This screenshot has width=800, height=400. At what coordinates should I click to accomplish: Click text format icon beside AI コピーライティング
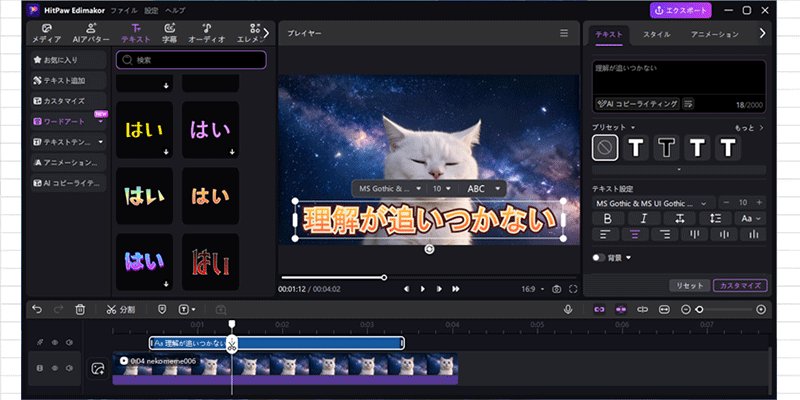(x=688, y=104)
